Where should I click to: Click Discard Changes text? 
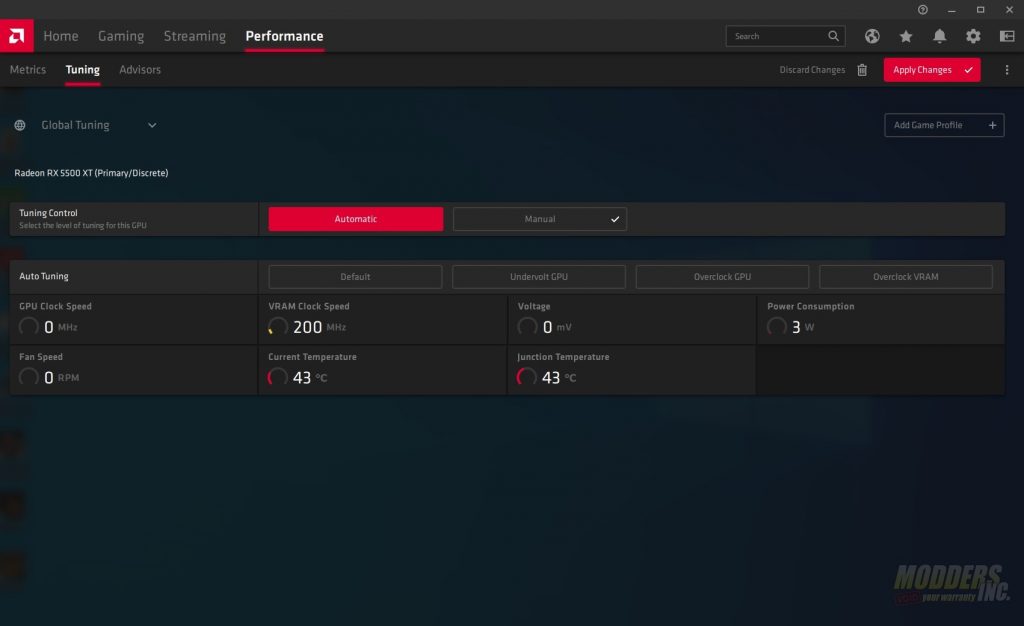pyautogui.click(x=812, y=70)
